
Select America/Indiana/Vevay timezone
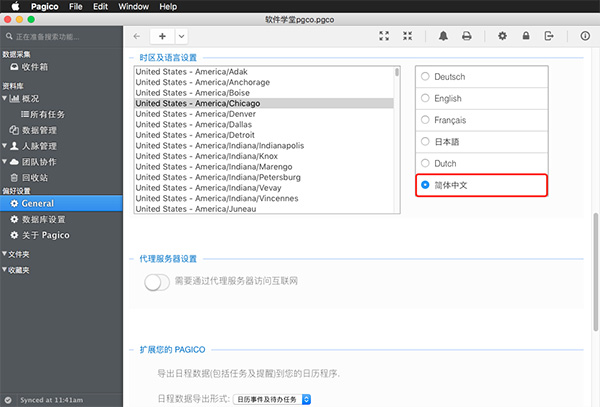coord(264,188)
